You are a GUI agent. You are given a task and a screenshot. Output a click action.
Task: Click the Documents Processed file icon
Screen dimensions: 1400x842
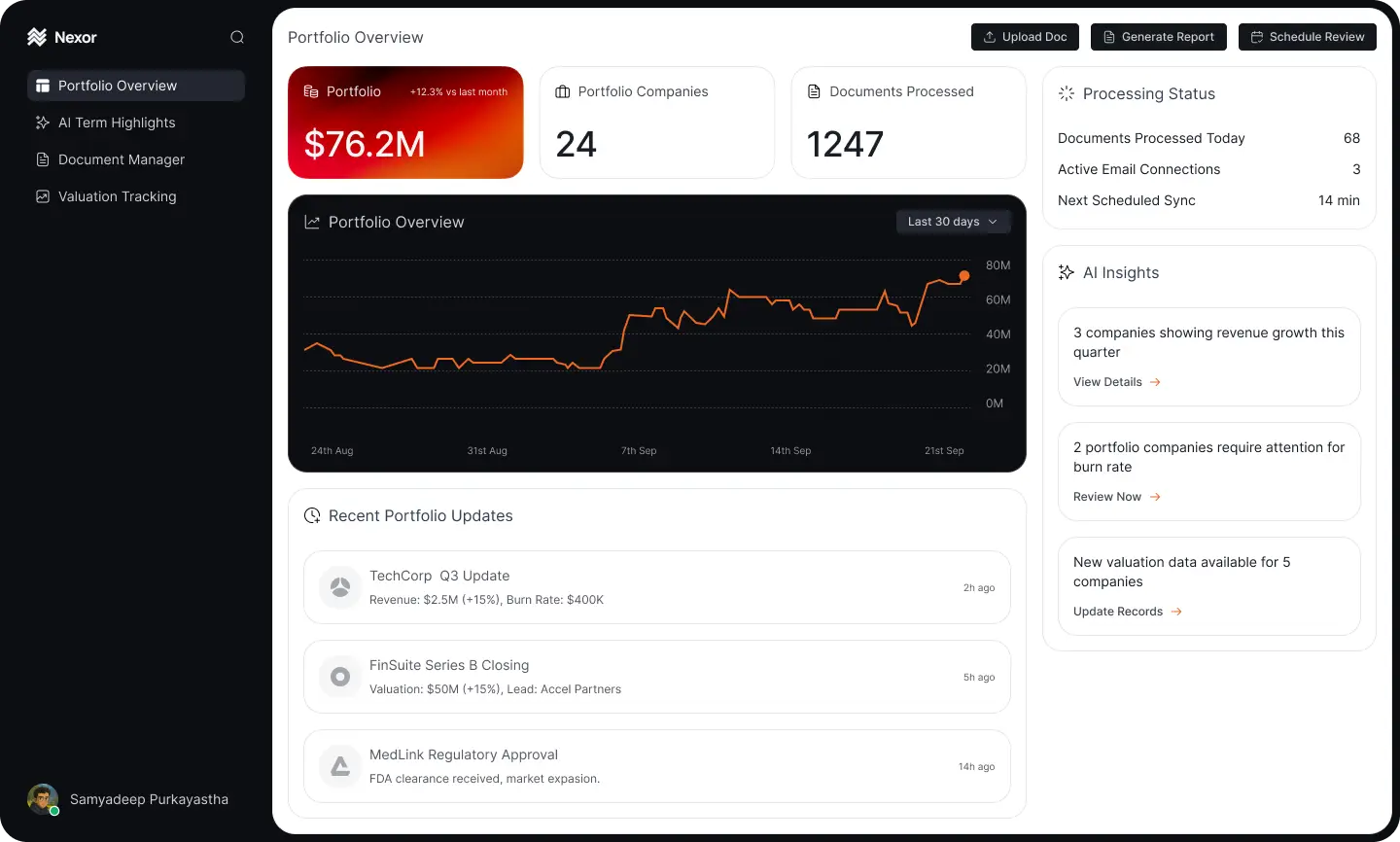[x=814, y=91]
